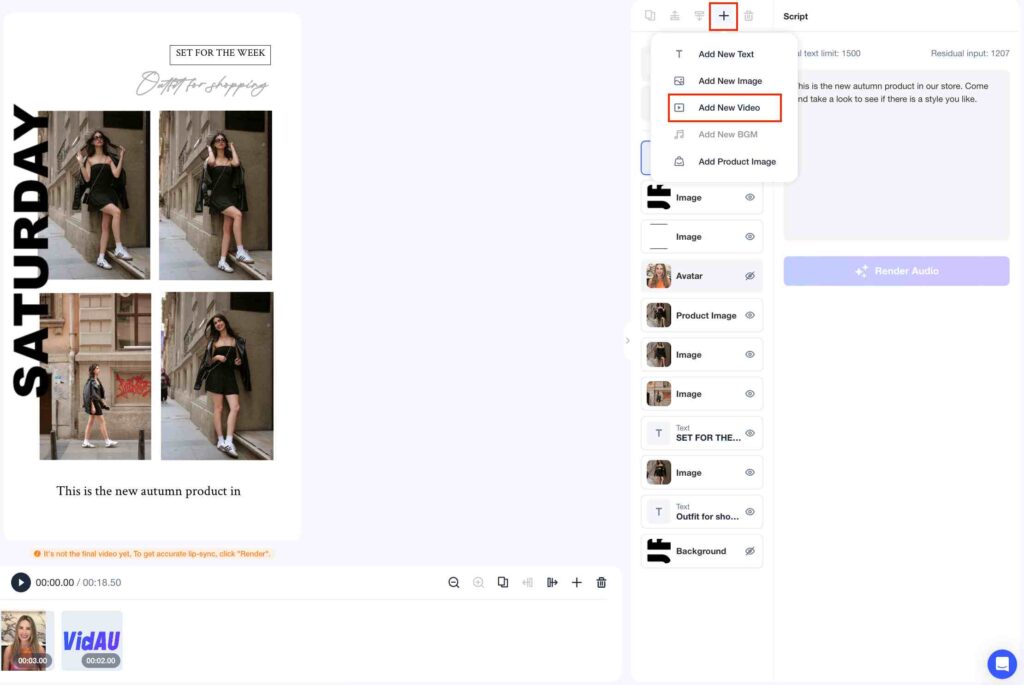
Task: Choose Add Product Image from the menu
Action: point(725,161)
